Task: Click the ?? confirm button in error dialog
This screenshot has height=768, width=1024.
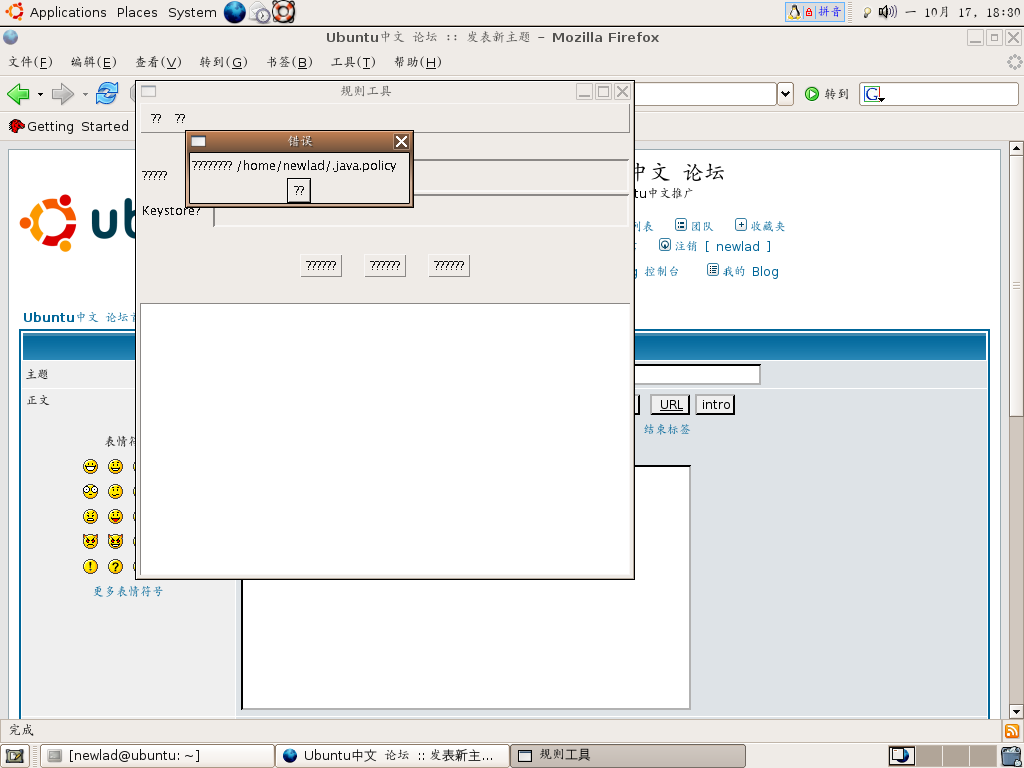Action: point(299,191)
